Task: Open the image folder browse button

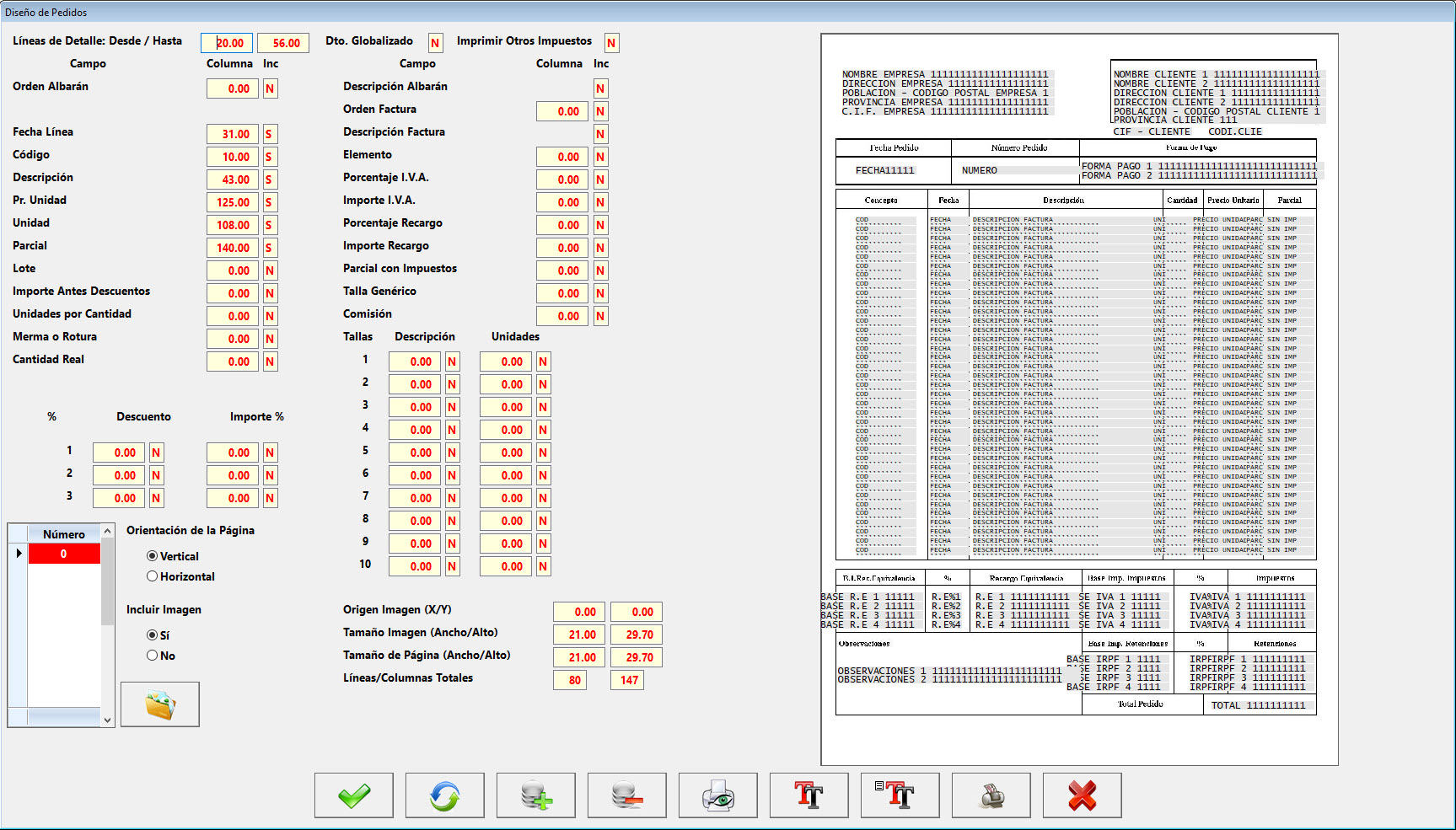Action: (160, 704)
